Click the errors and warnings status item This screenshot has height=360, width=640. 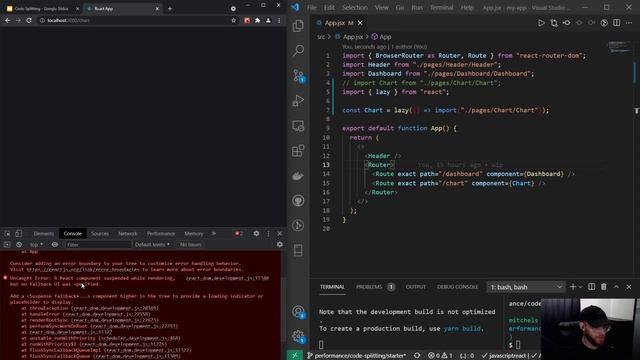440,356
